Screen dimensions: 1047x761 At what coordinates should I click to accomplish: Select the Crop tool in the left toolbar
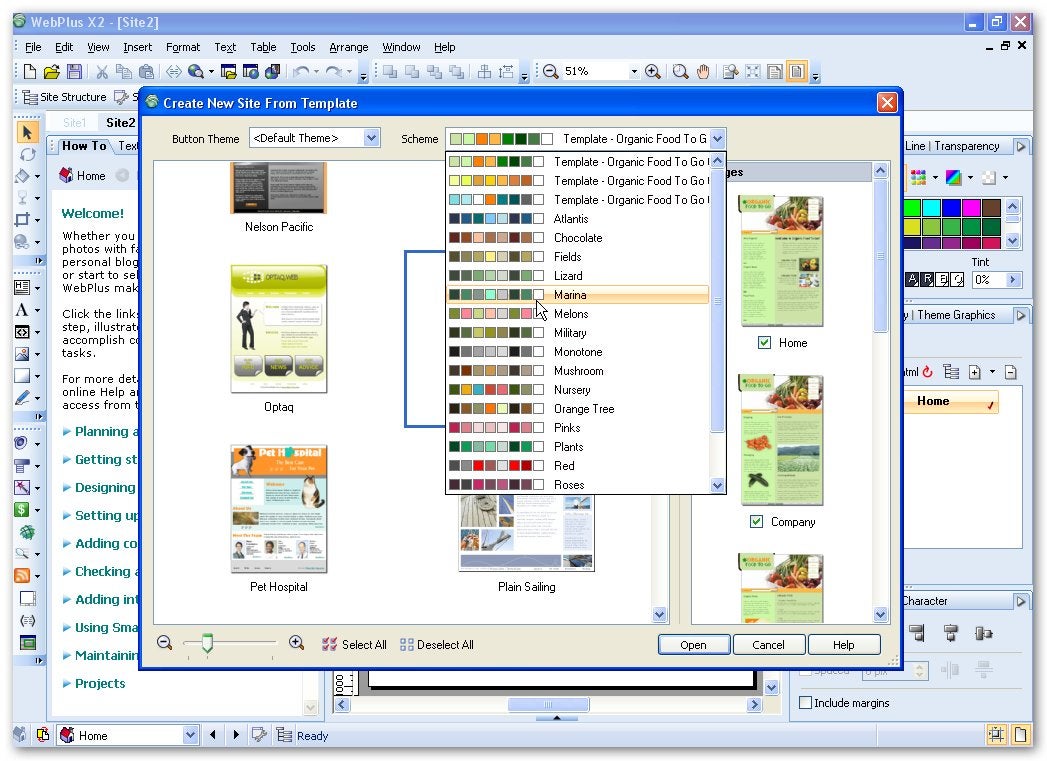[22, 220]
